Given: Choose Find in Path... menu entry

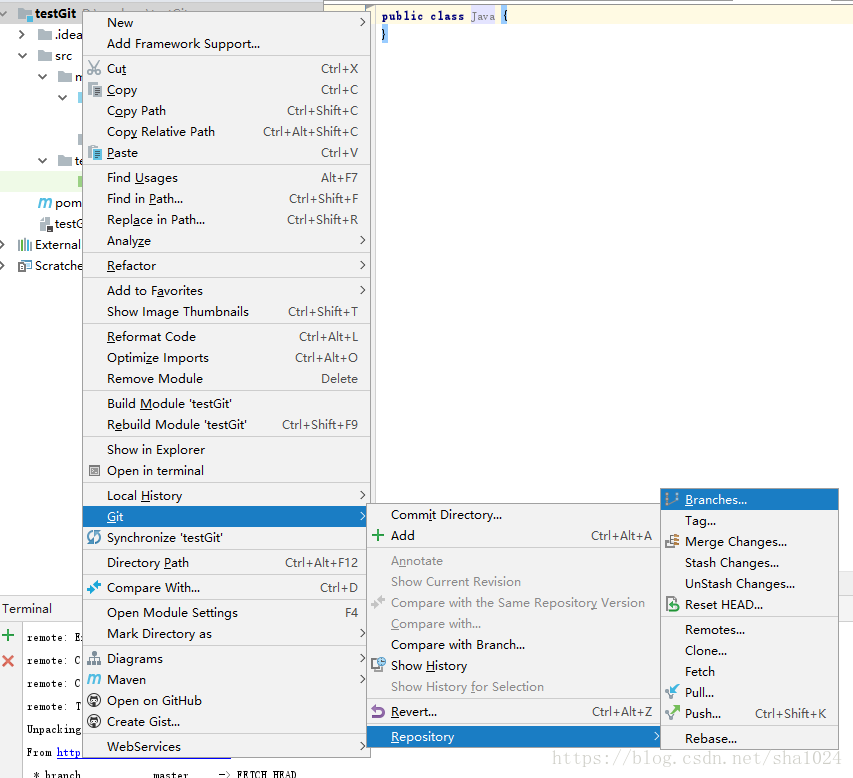Looking at the screenshot, I should [x=226, y=199].
